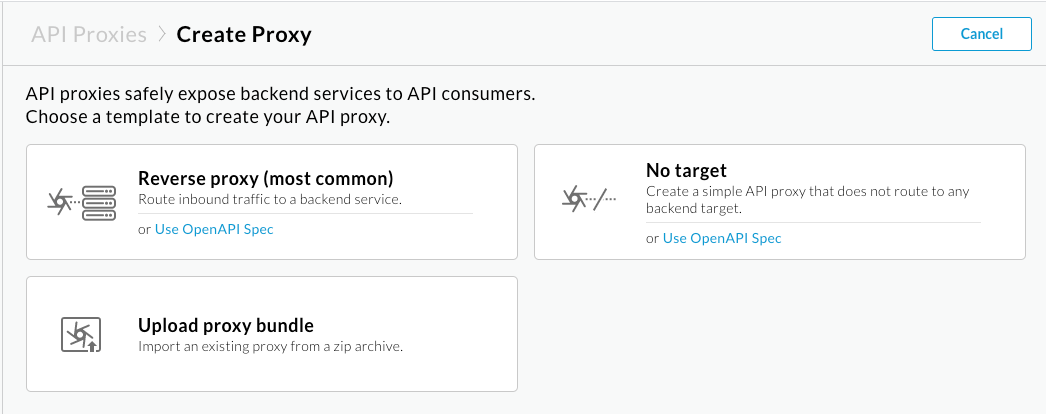
Task: Go back to API Proxies breadcrumb
Action: click(89, 35)
